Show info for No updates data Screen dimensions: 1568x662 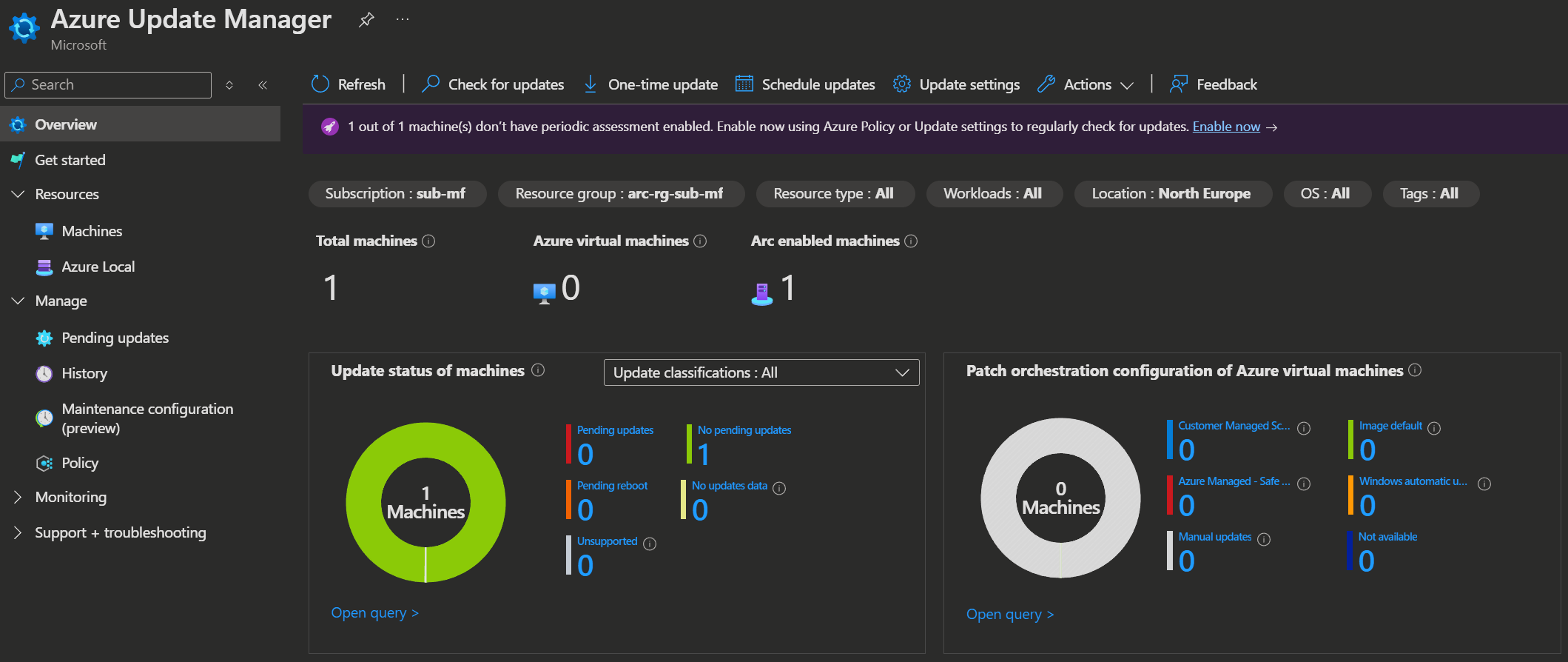(x=779, y=488)
